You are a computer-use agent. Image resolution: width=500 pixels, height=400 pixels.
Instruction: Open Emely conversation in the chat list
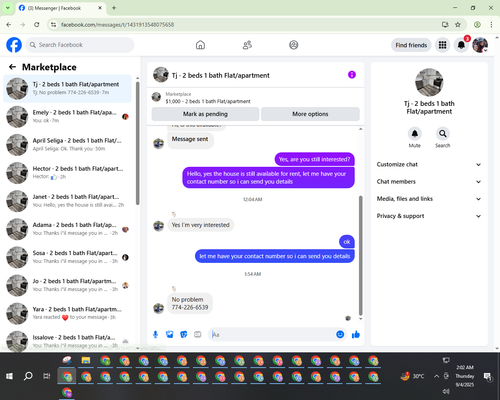pos(67,117)
